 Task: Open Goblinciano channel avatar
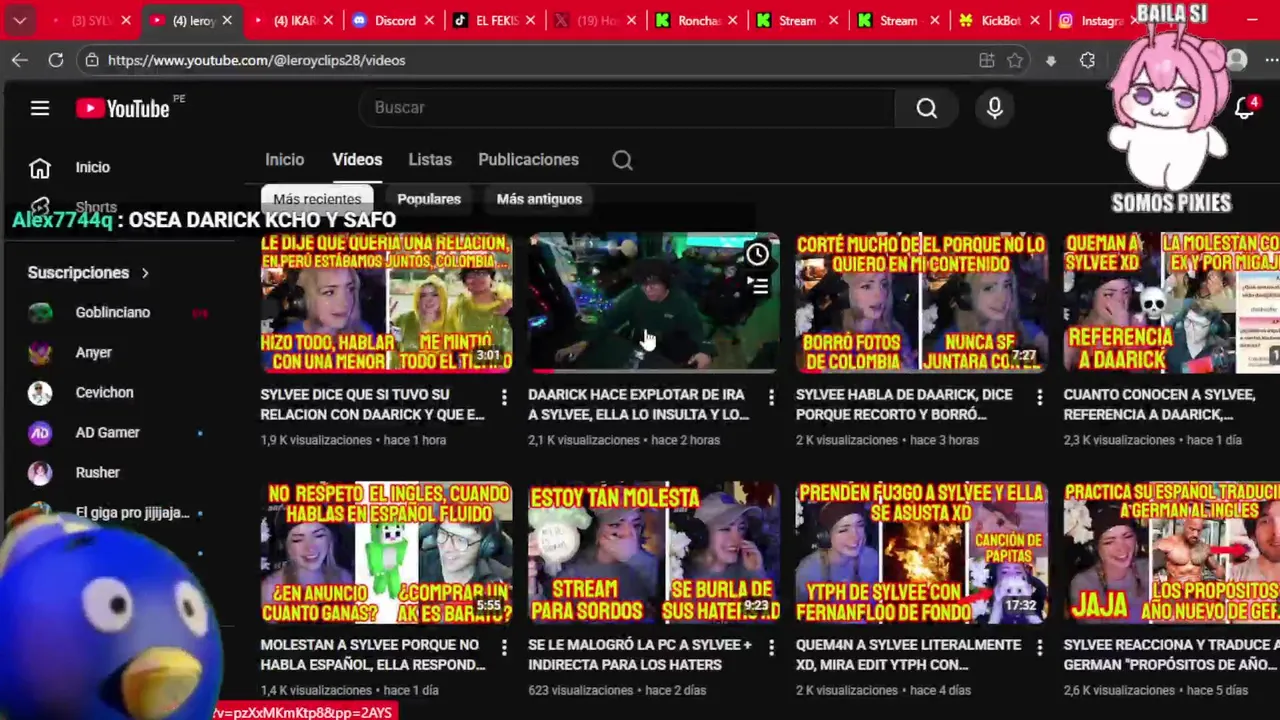pos(40,313)
